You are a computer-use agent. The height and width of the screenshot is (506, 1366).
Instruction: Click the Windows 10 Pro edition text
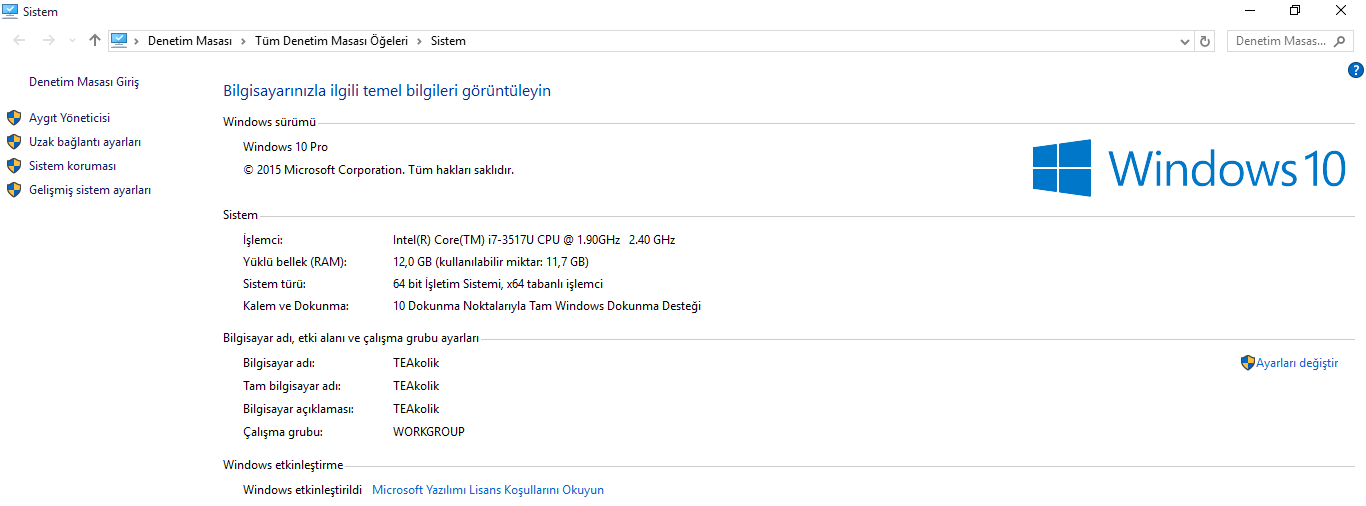pyautogui.click(x=285, y=147)
